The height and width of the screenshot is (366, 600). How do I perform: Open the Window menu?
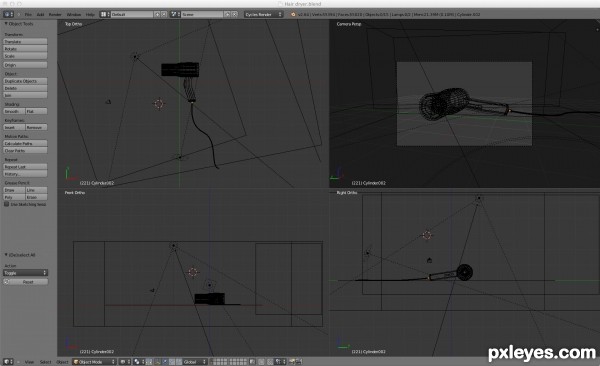[74, 15]
